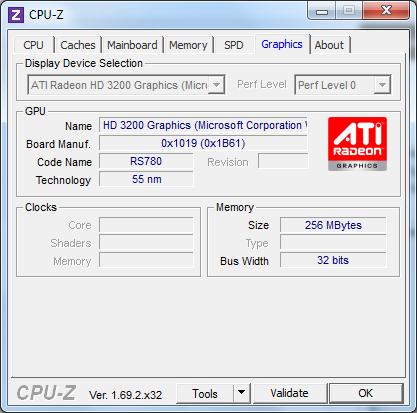The image size is (417, 413).
Task: Click the CPU-Z logo in footer
Action: (x=46, y=393)
